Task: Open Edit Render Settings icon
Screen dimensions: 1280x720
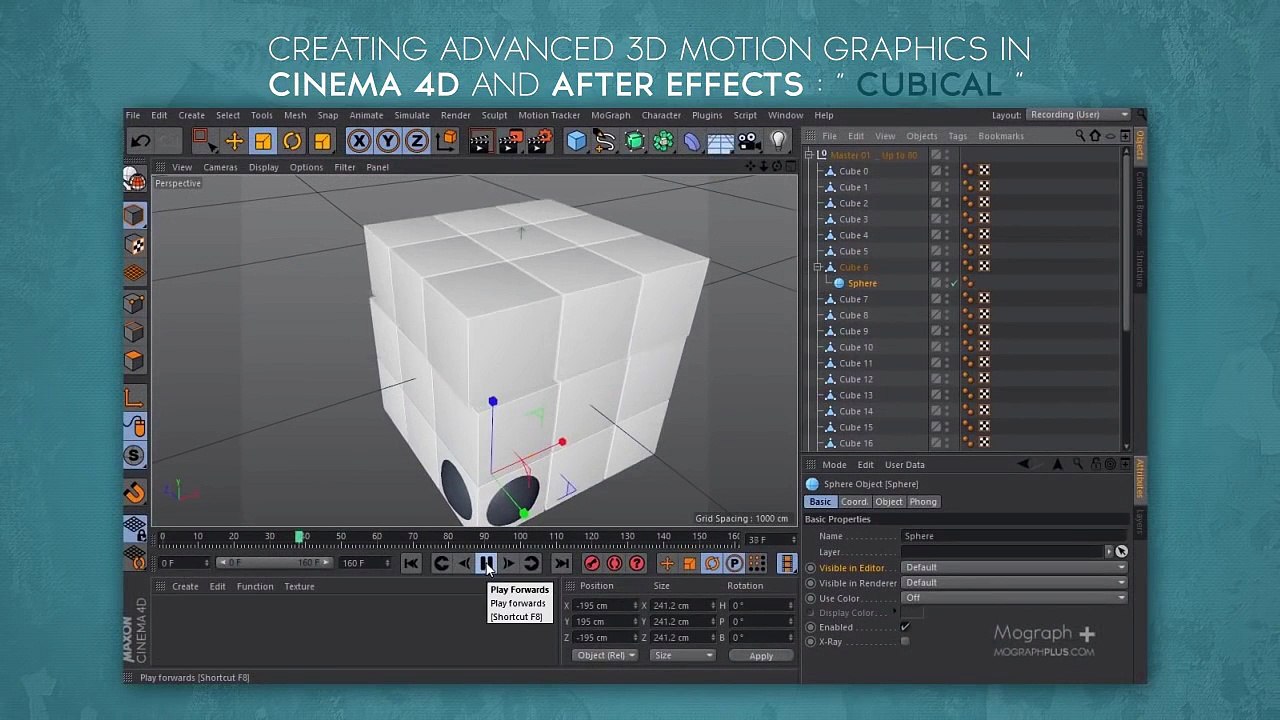Action: click(539, 141)
